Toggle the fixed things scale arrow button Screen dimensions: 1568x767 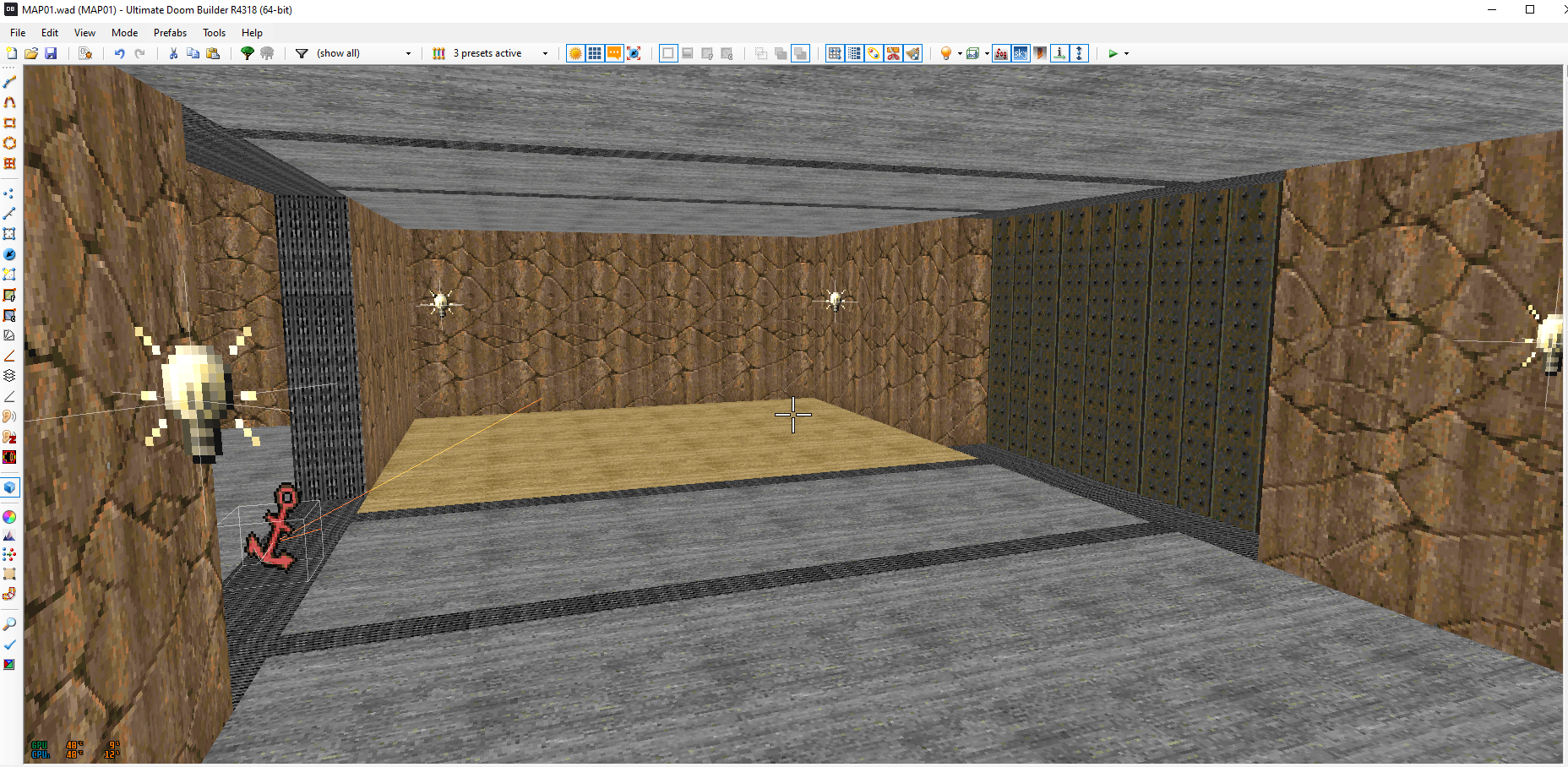[x=634, y=53]
